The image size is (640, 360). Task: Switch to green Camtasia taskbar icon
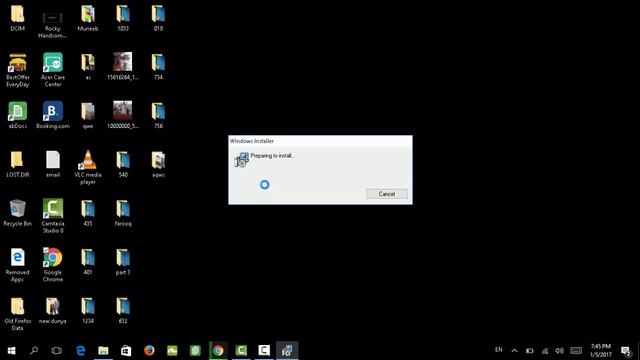[241, 351]
